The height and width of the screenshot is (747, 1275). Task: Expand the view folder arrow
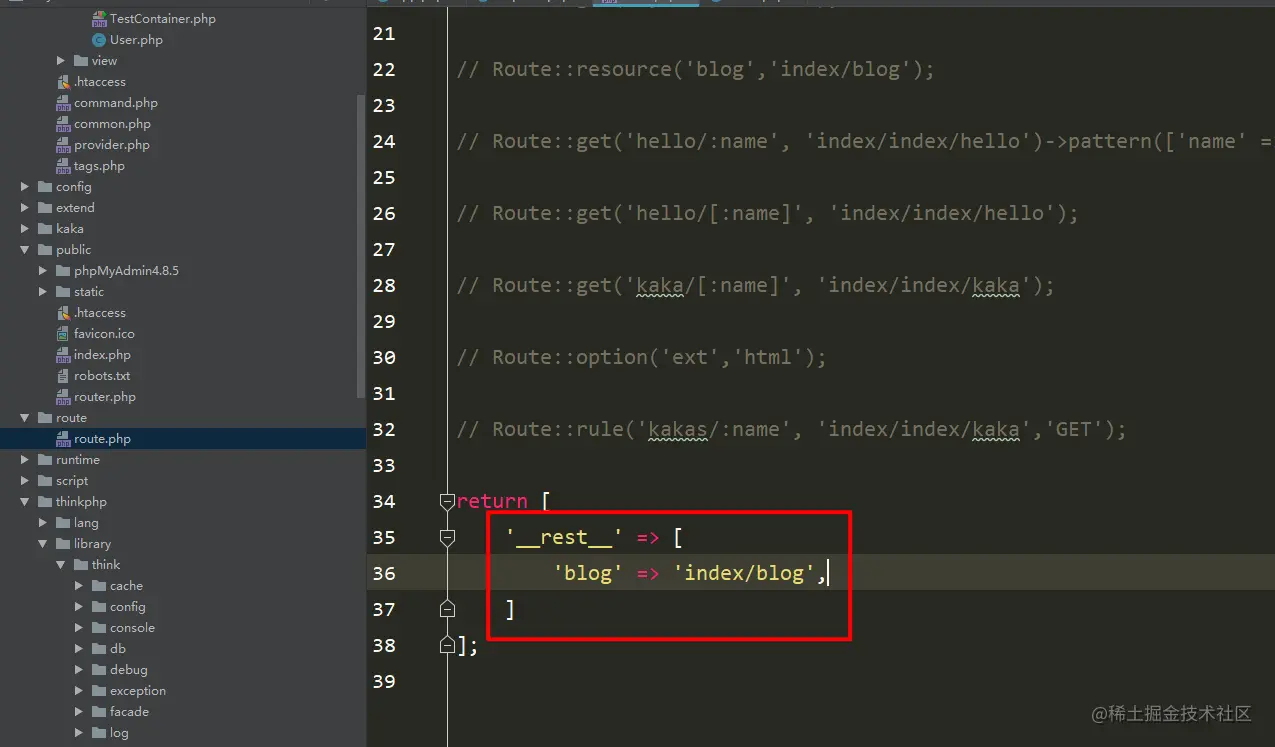tap(61, 61)
